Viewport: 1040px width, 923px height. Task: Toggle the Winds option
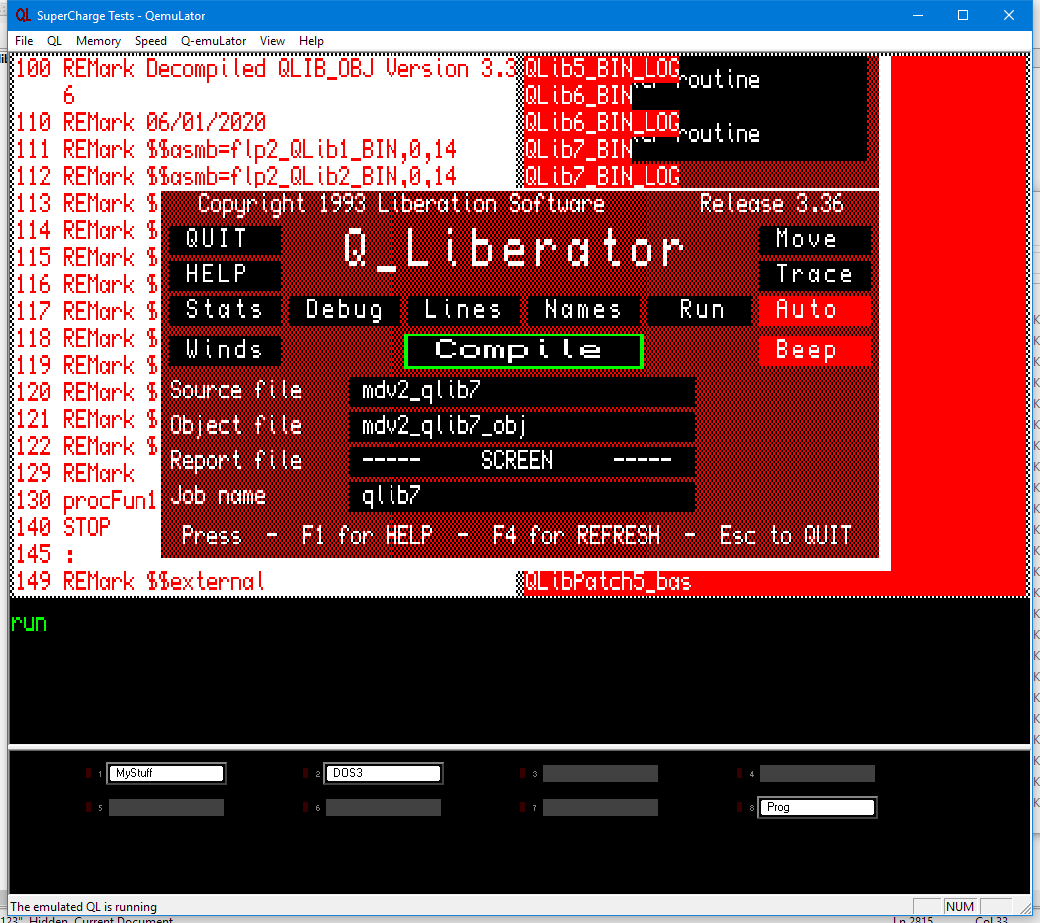(224, 350)
